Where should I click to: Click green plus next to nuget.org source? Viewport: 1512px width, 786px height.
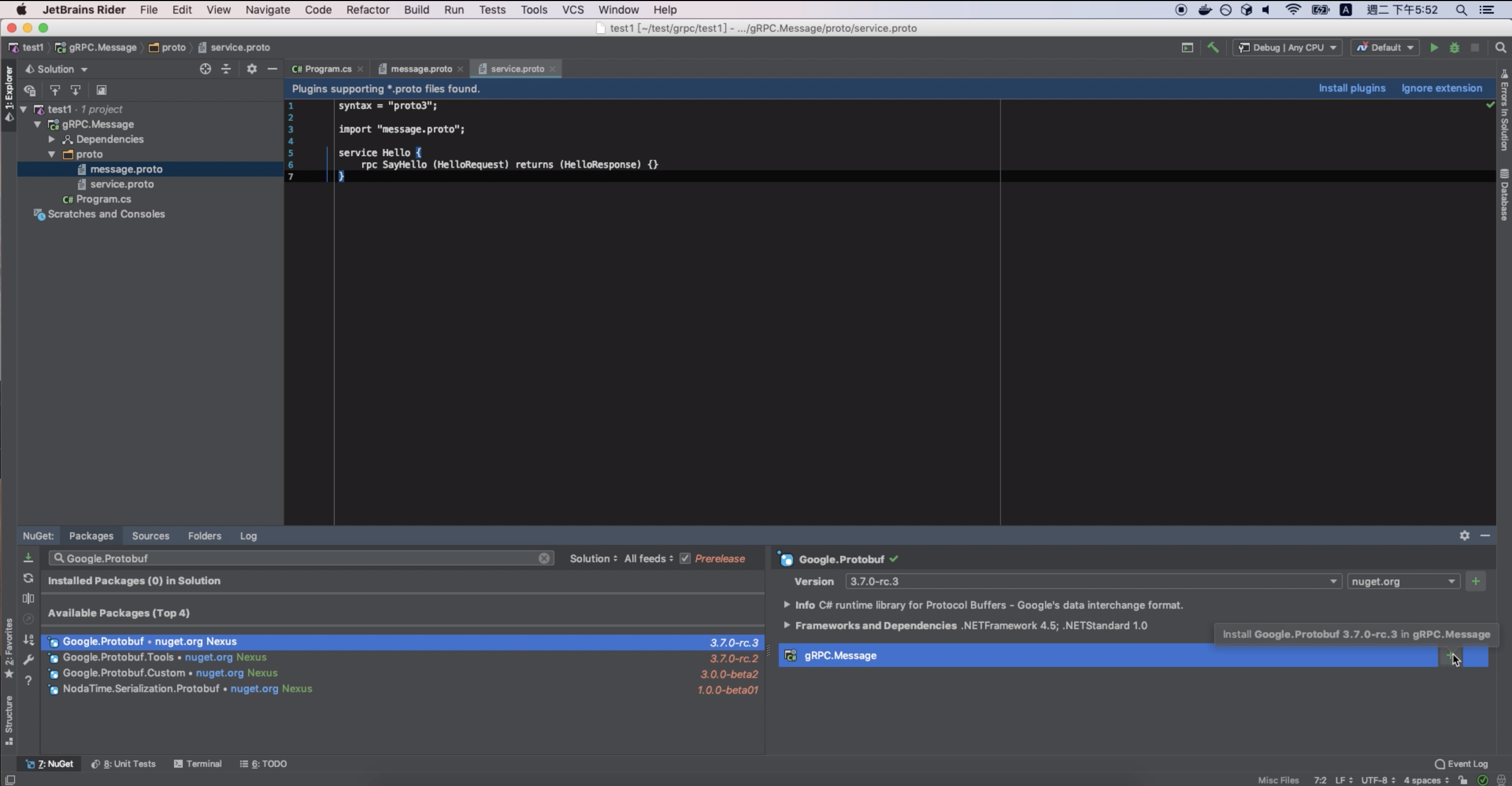1476,581
